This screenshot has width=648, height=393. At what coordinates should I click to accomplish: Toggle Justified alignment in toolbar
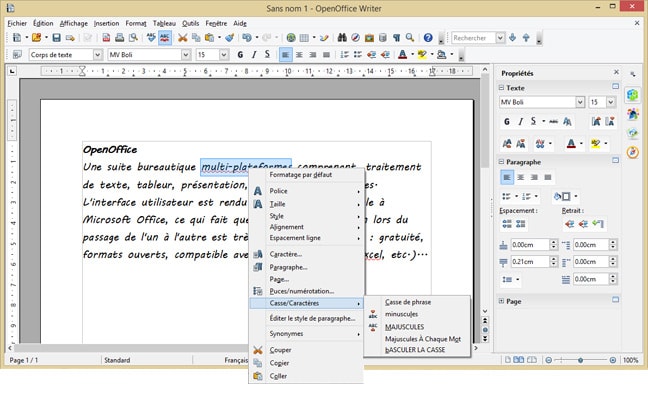tap(326, 55)
